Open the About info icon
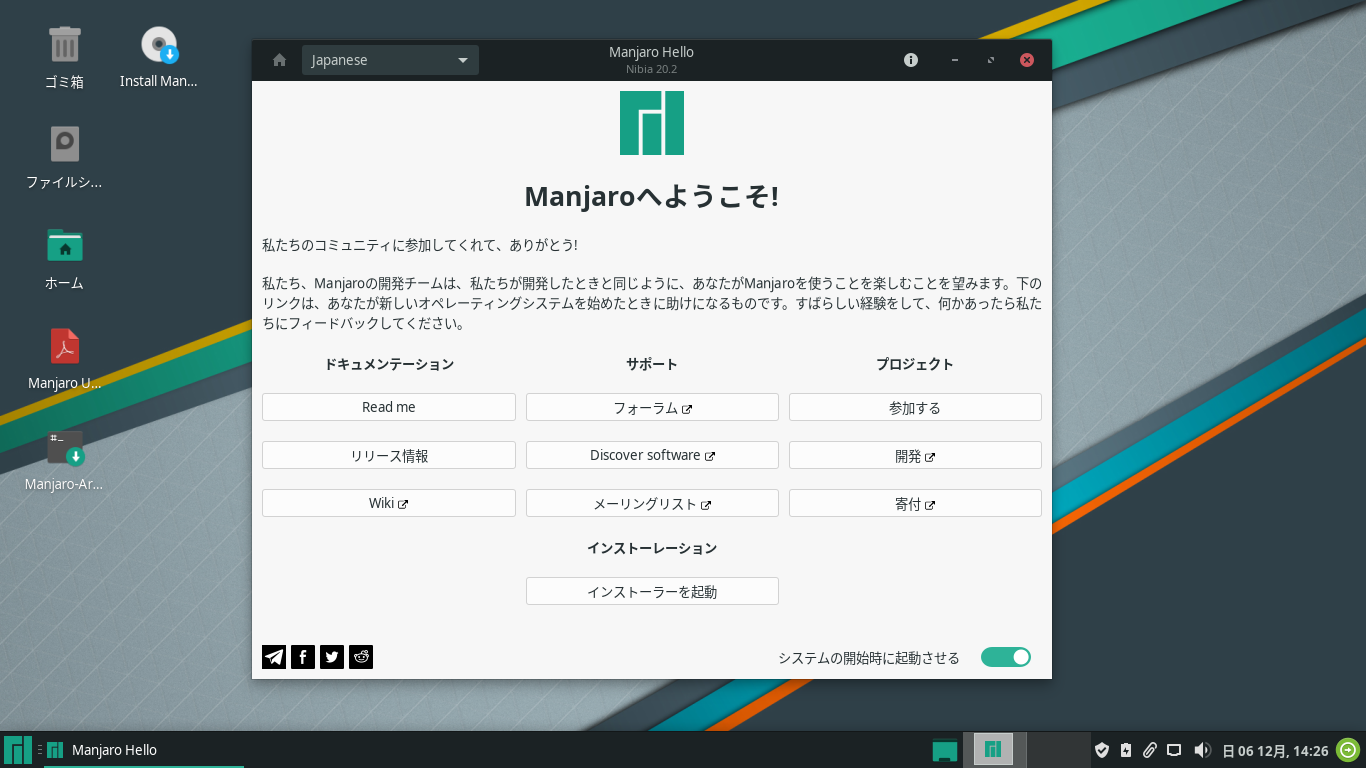 (911, 60)
